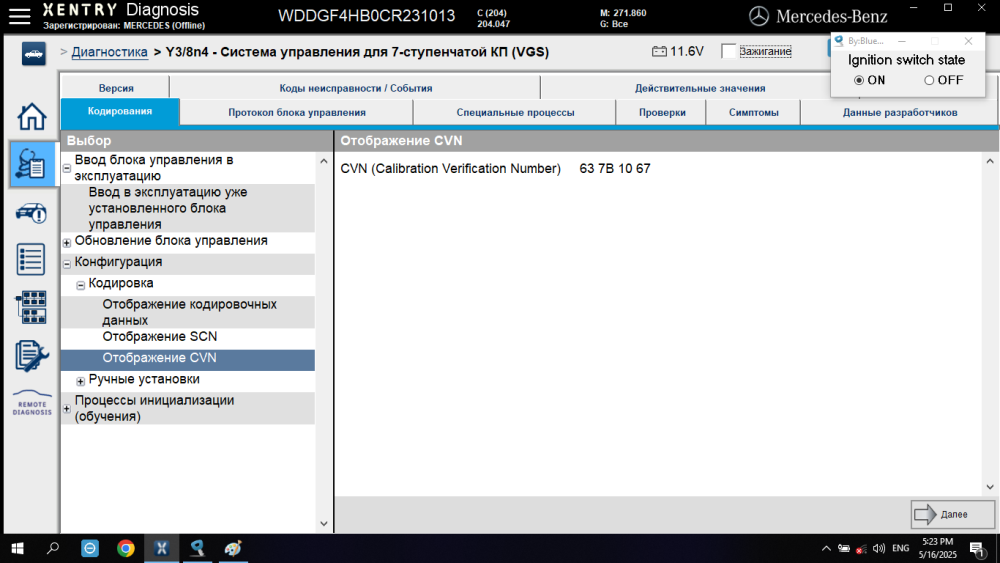Open the taskbar clock and date
The height and width of the screenshot is (563, 1000).
[938, 548]
